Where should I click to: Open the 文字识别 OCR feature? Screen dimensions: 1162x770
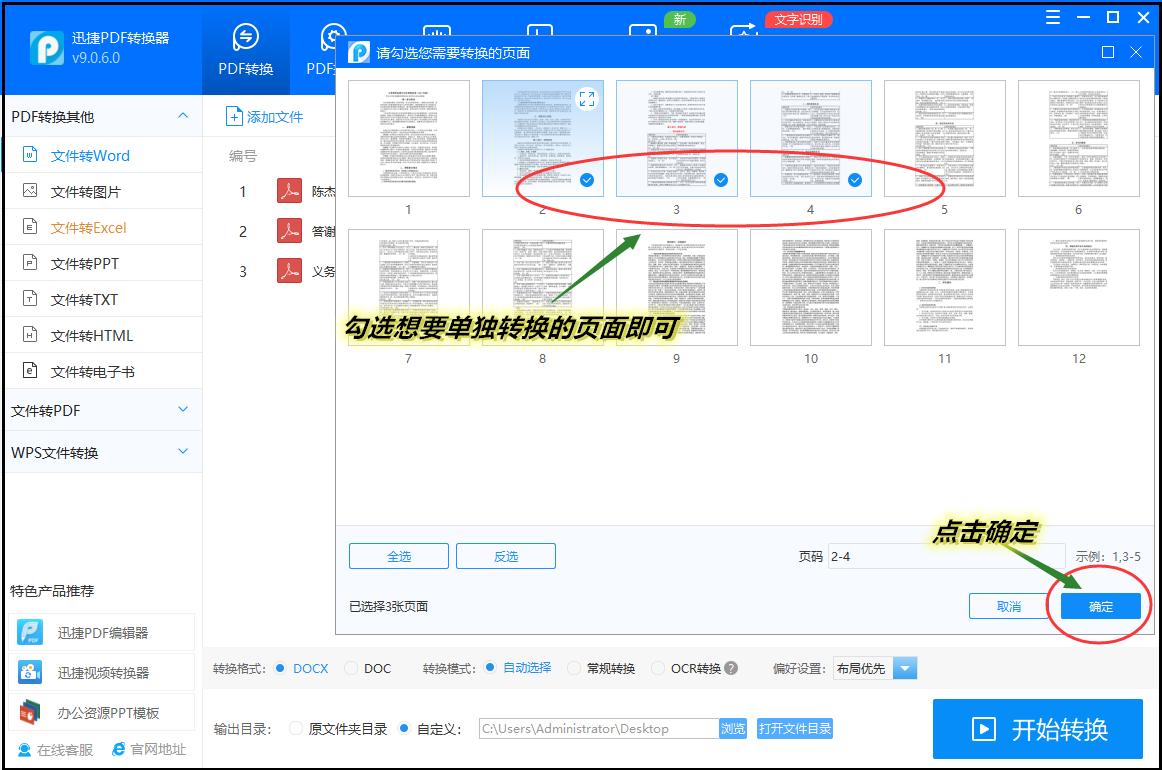pos(798,19)
